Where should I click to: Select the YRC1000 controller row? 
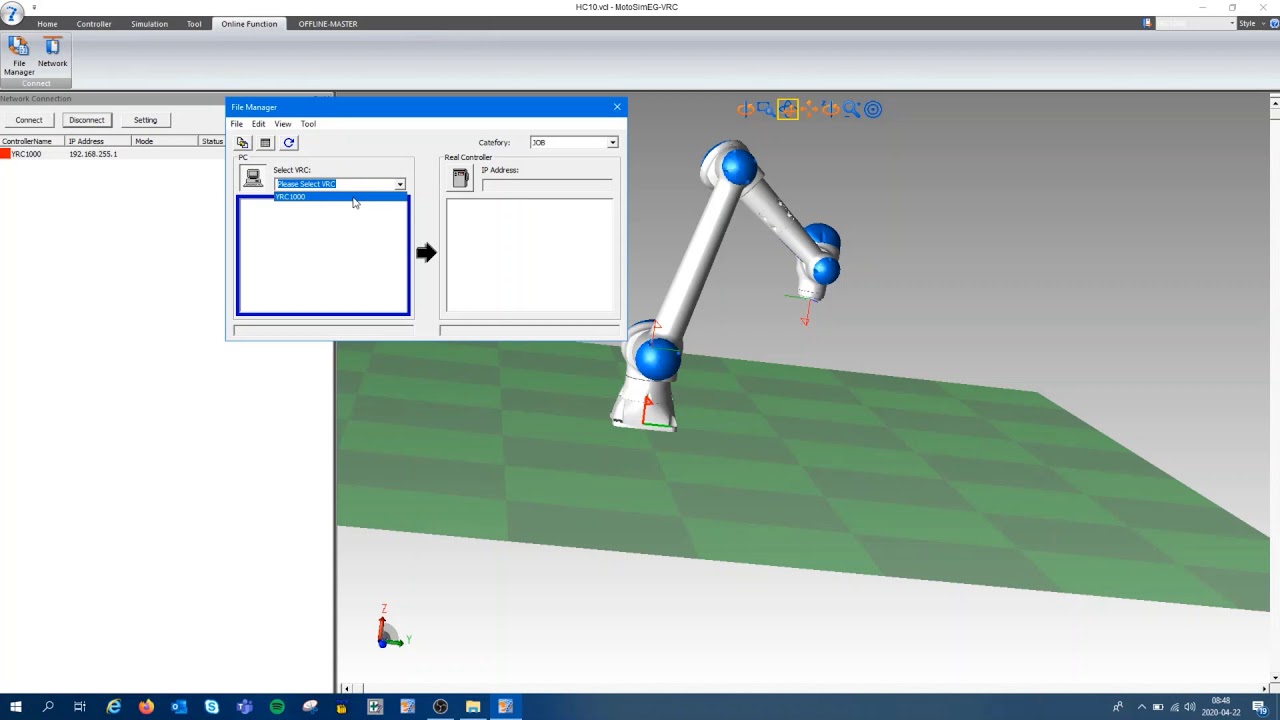pyautogui.click(x=113, y=154)
